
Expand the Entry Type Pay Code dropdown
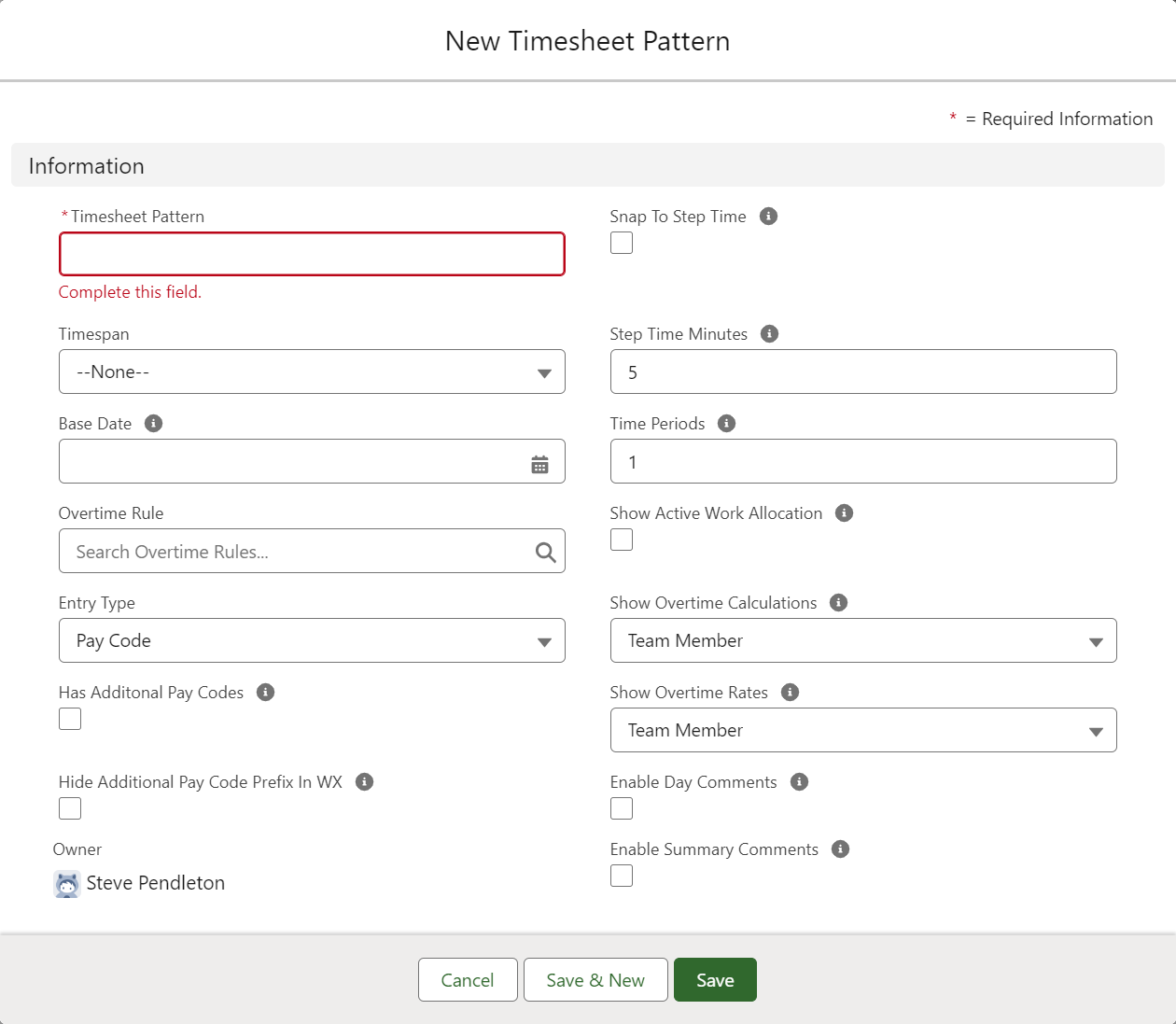[x=312, y=641]
